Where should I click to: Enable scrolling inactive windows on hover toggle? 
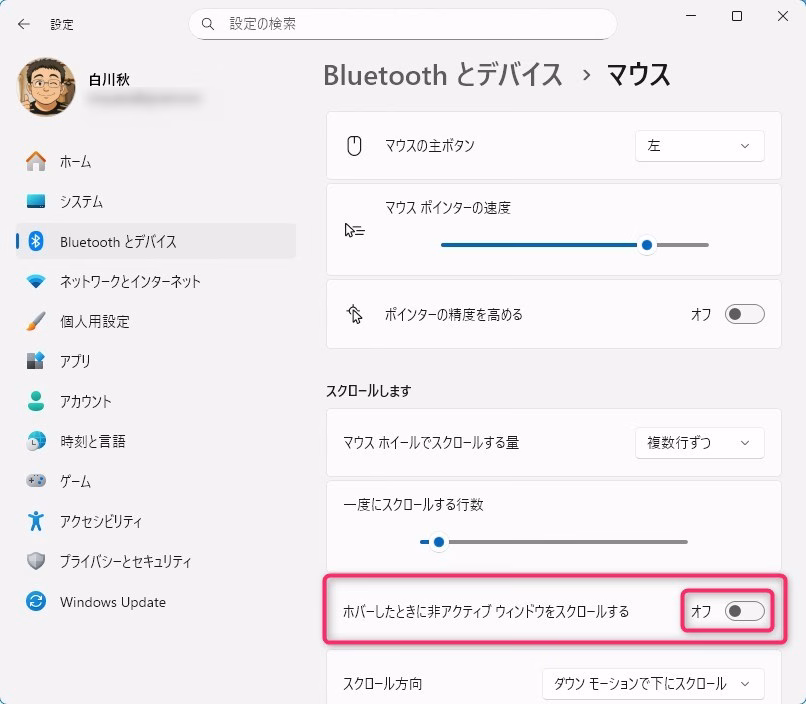coord(744,611)
